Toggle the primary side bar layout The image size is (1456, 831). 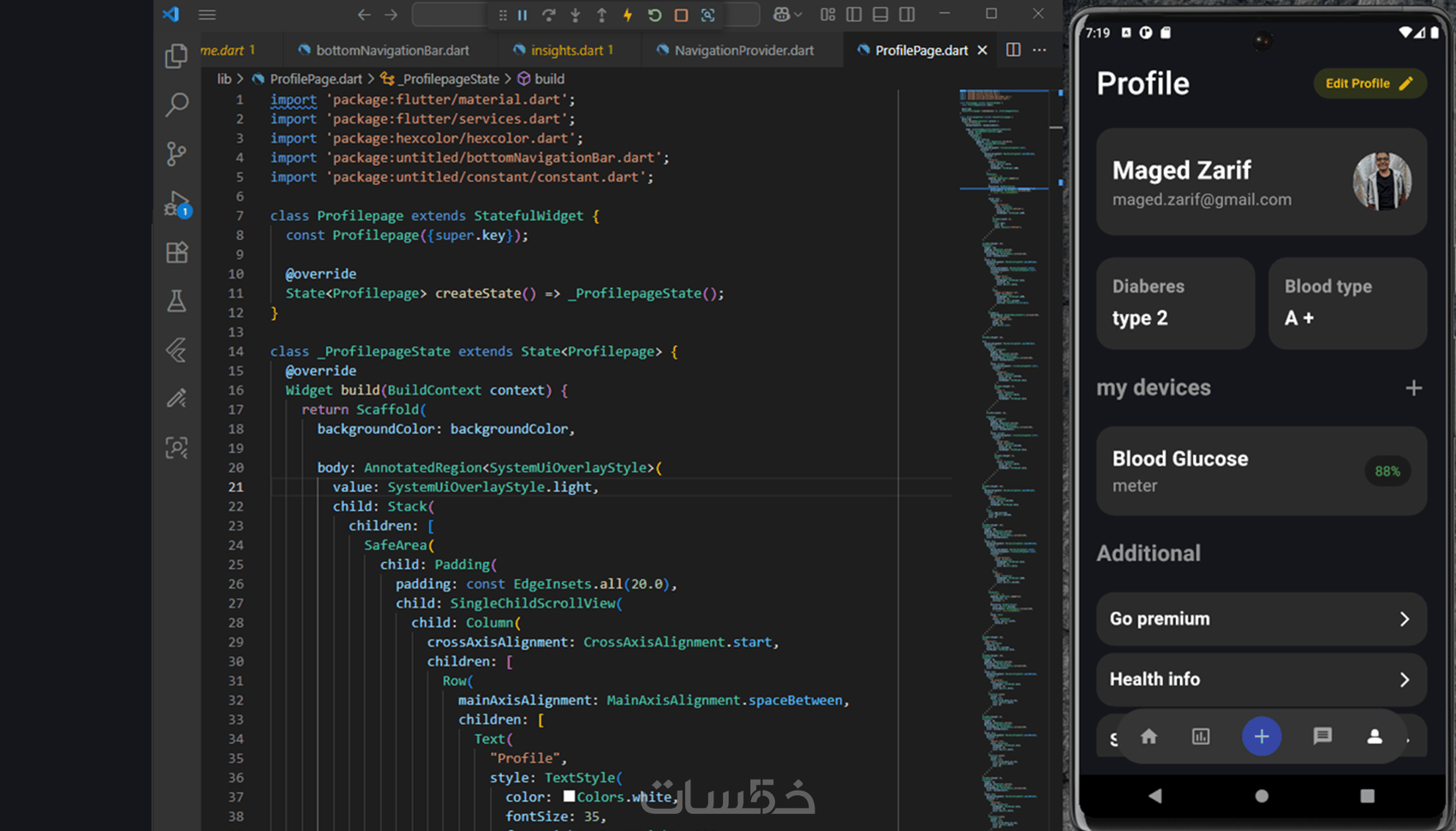(x=854, y=15)
